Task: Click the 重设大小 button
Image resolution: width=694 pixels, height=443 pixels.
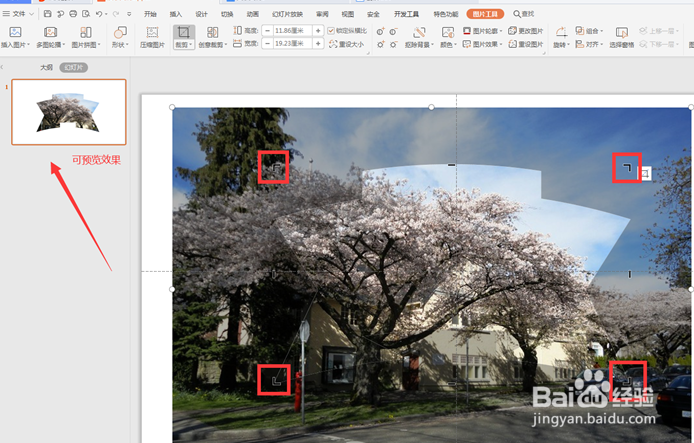Action: tap(347, 44)
